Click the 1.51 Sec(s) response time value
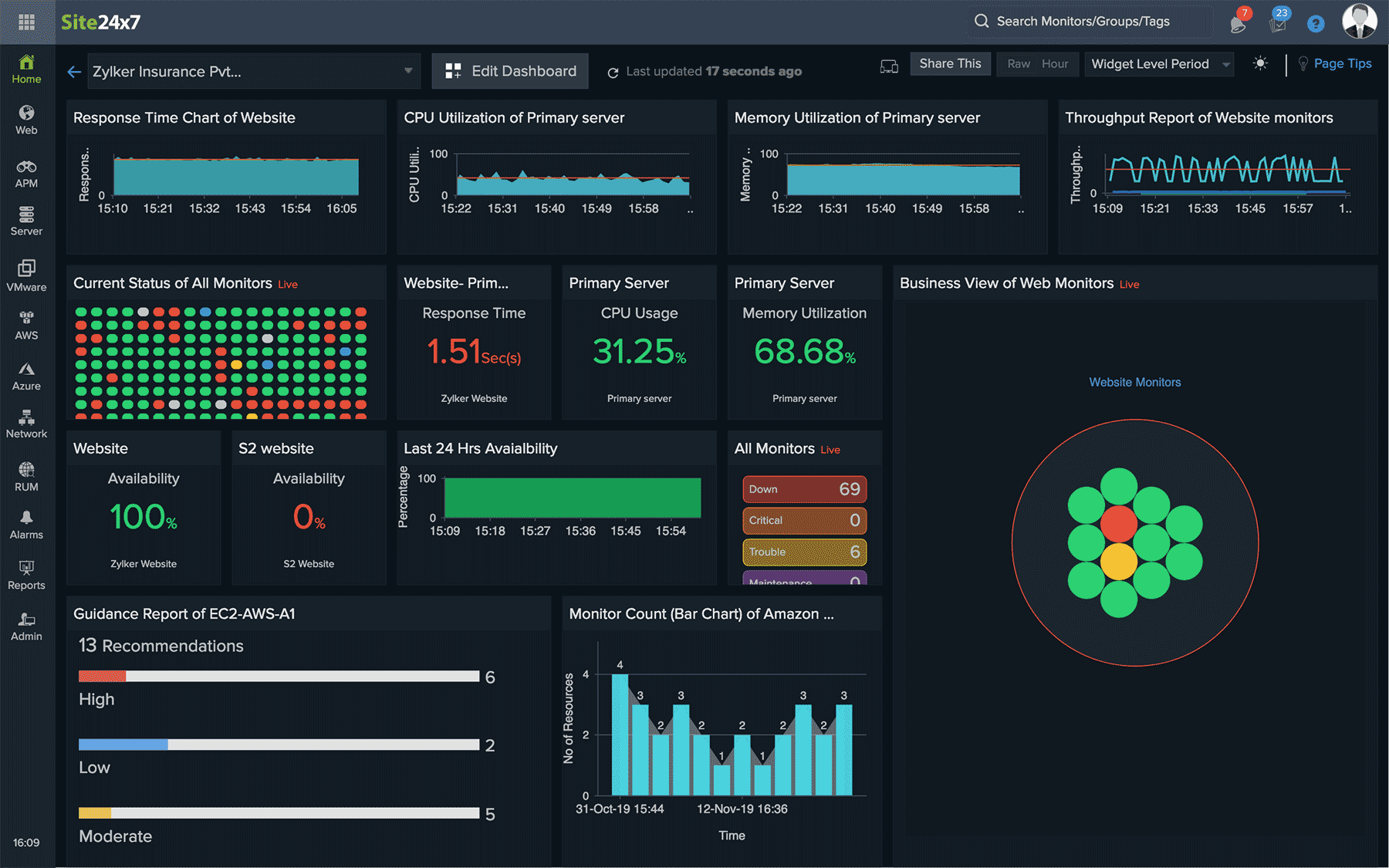Screen dimensions: 1389x868 [x=474, y=353]
